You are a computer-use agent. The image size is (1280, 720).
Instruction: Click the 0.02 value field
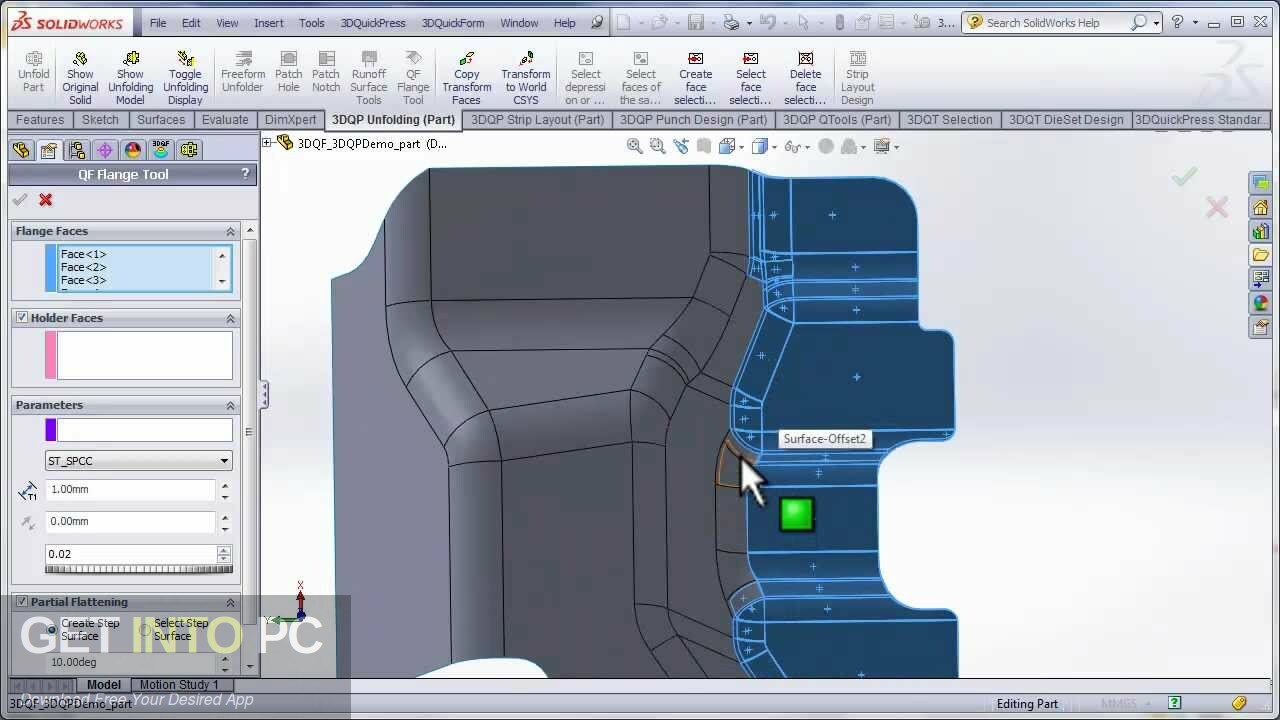[x=130, y=553]
